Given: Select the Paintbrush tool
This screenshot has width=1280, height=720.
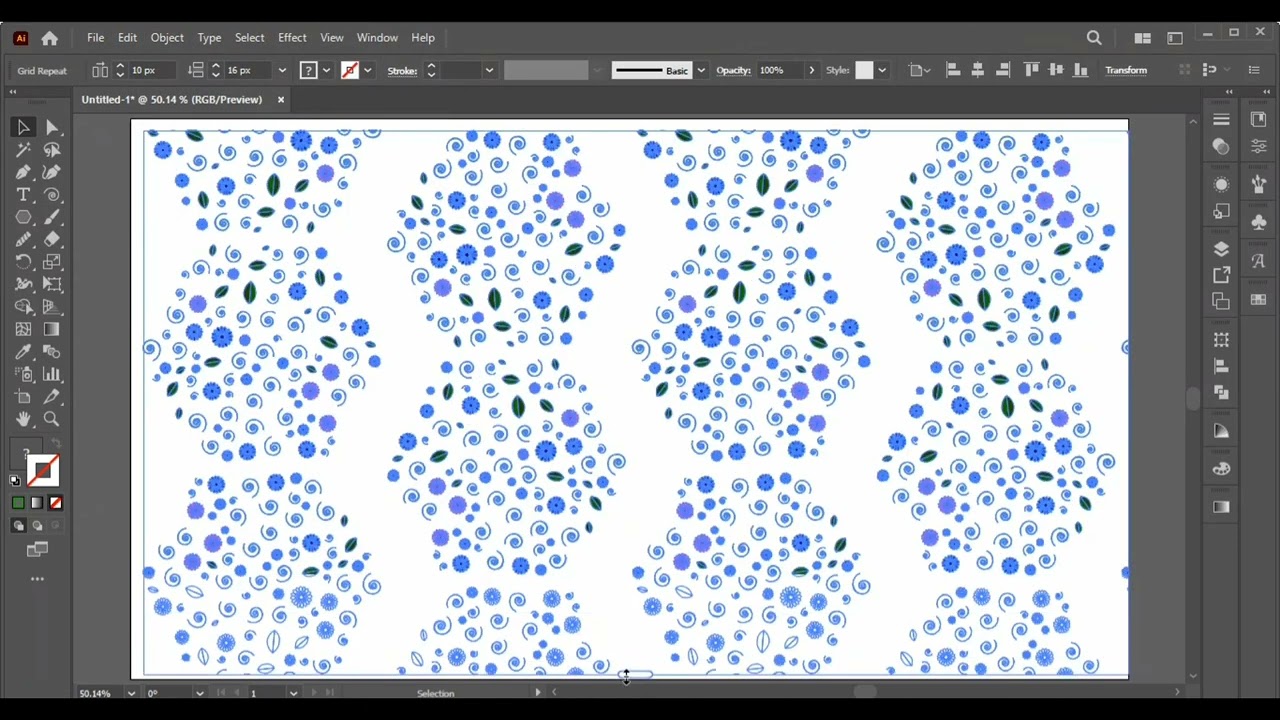Looking at the screenshot, I should click(x=52, y=217).
